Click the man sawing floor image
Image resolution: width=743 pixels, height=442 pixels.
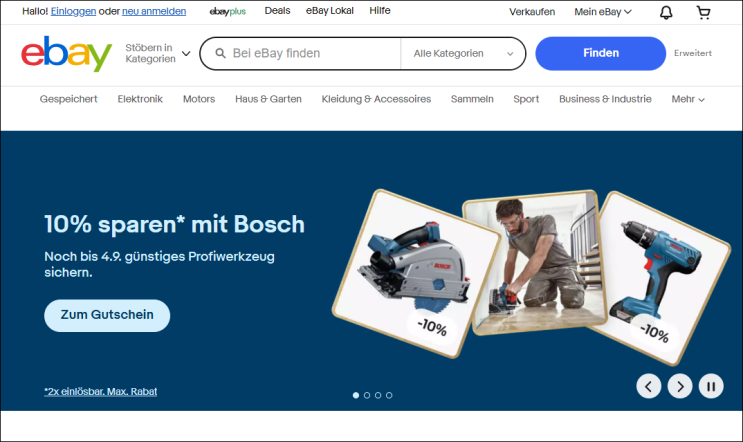[x=534, y=262]
